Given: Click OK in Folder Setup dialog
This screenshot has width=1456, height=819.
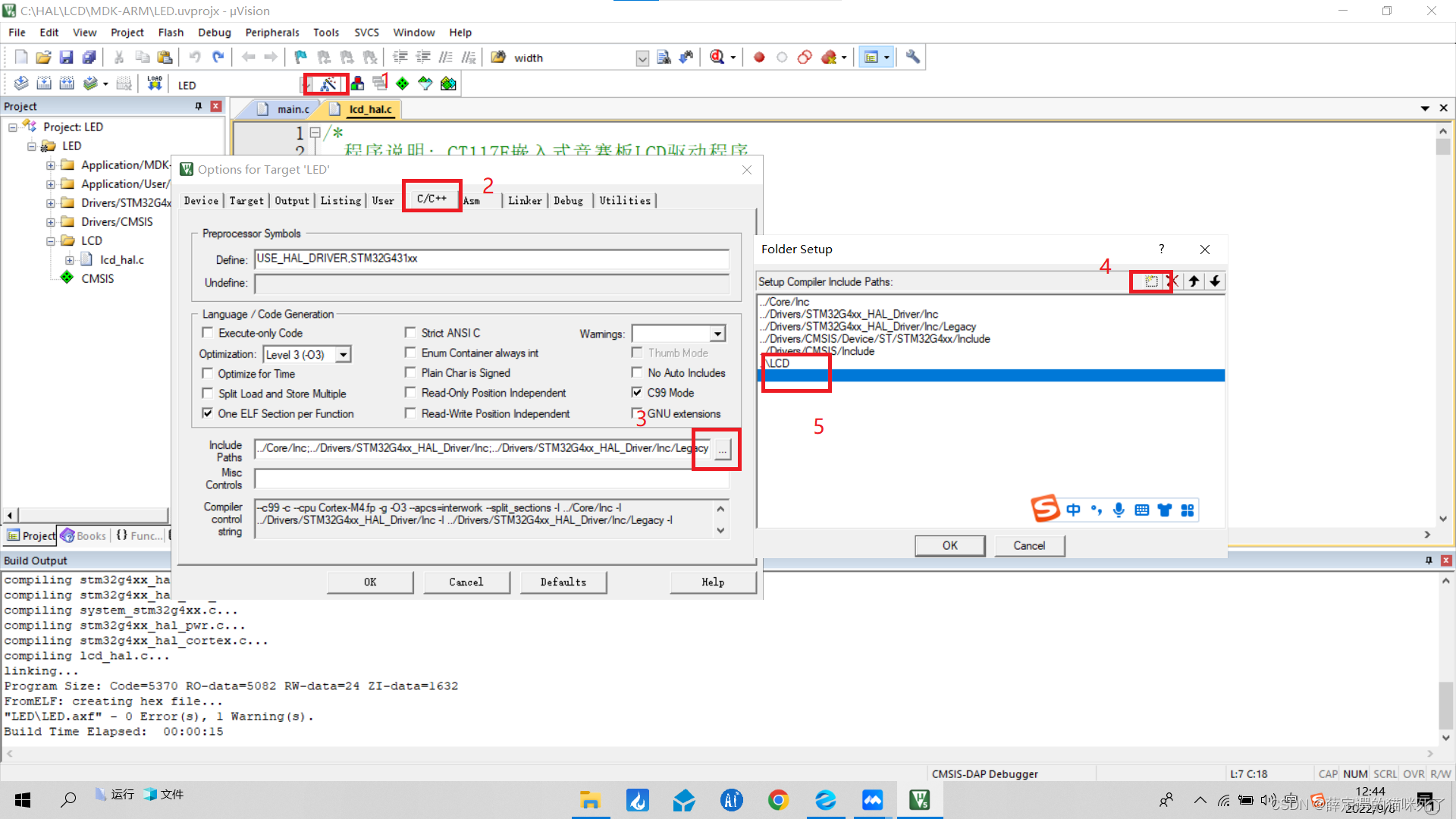Looking at the screenshot, I should pyautogui.click(x=949, y=545).
